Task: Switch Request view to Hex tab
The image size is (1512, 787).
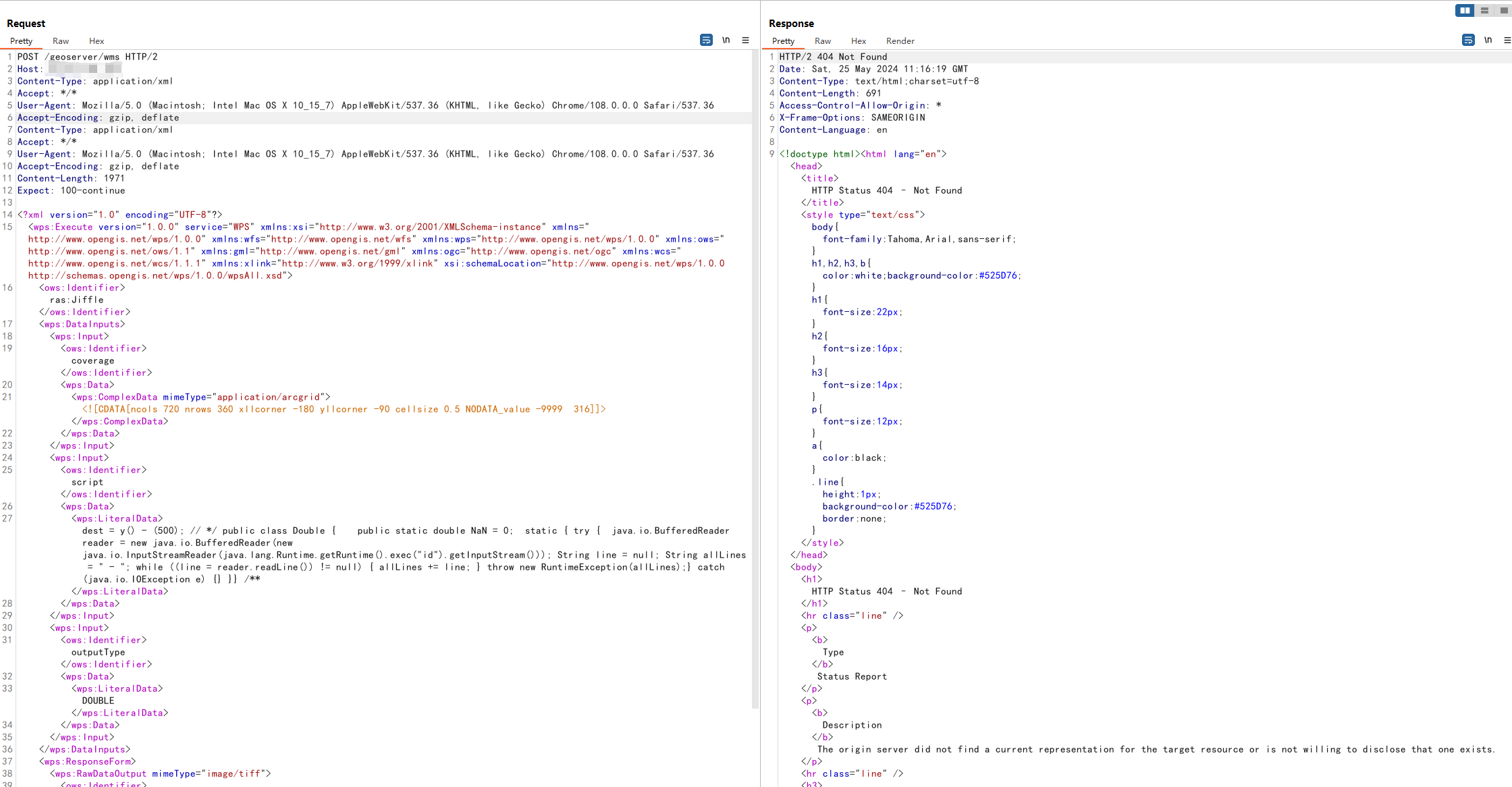Action: 97,41
